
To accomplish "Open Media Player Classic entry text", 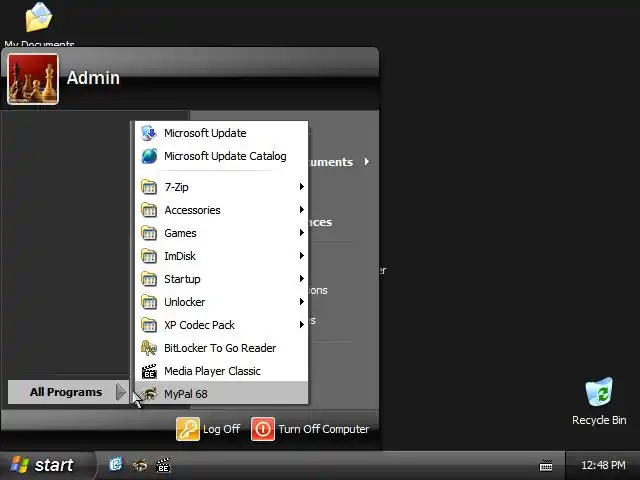I will pos(212,371).
